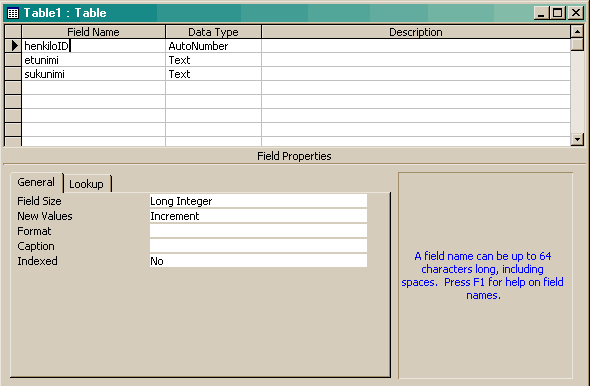Click the Description cell for etunimi
The image size is (590, 386).
(416, 60)
